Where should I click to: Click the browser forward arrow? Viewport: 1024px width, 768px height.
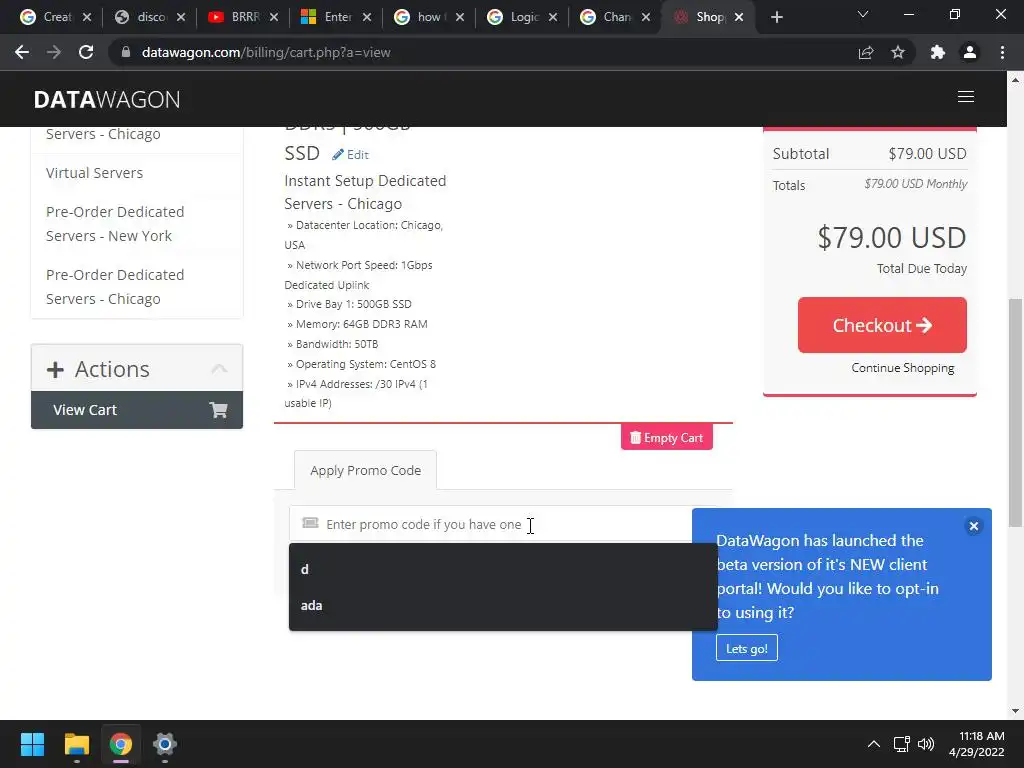click(54, 52)
